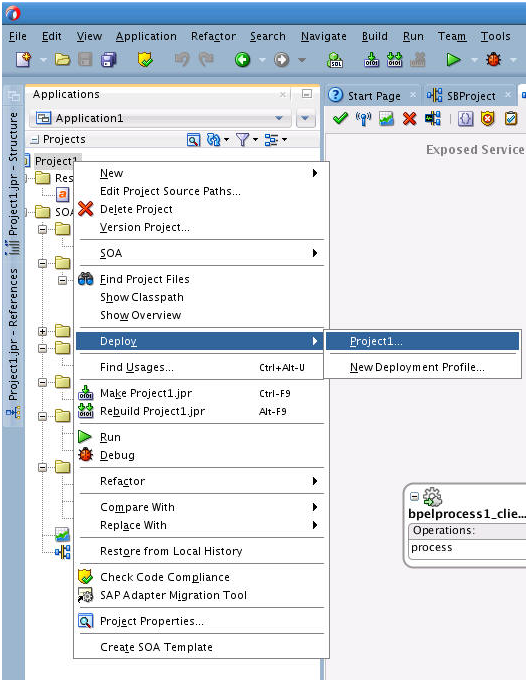Click the Open folder toolbar icon
The width and height of the screenshot is (528, 682).
(62, 59)
